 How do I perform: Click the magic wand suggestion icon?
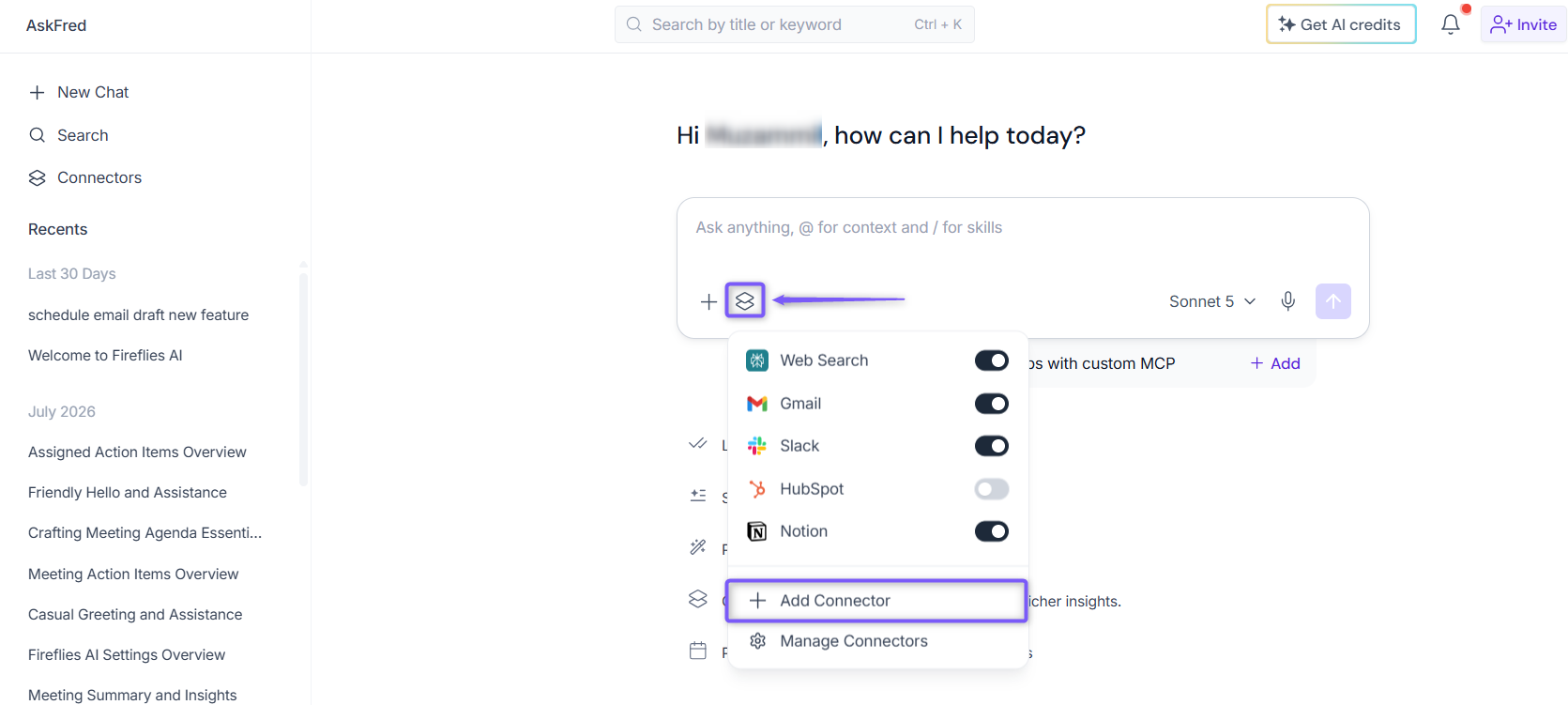point(697,547)
